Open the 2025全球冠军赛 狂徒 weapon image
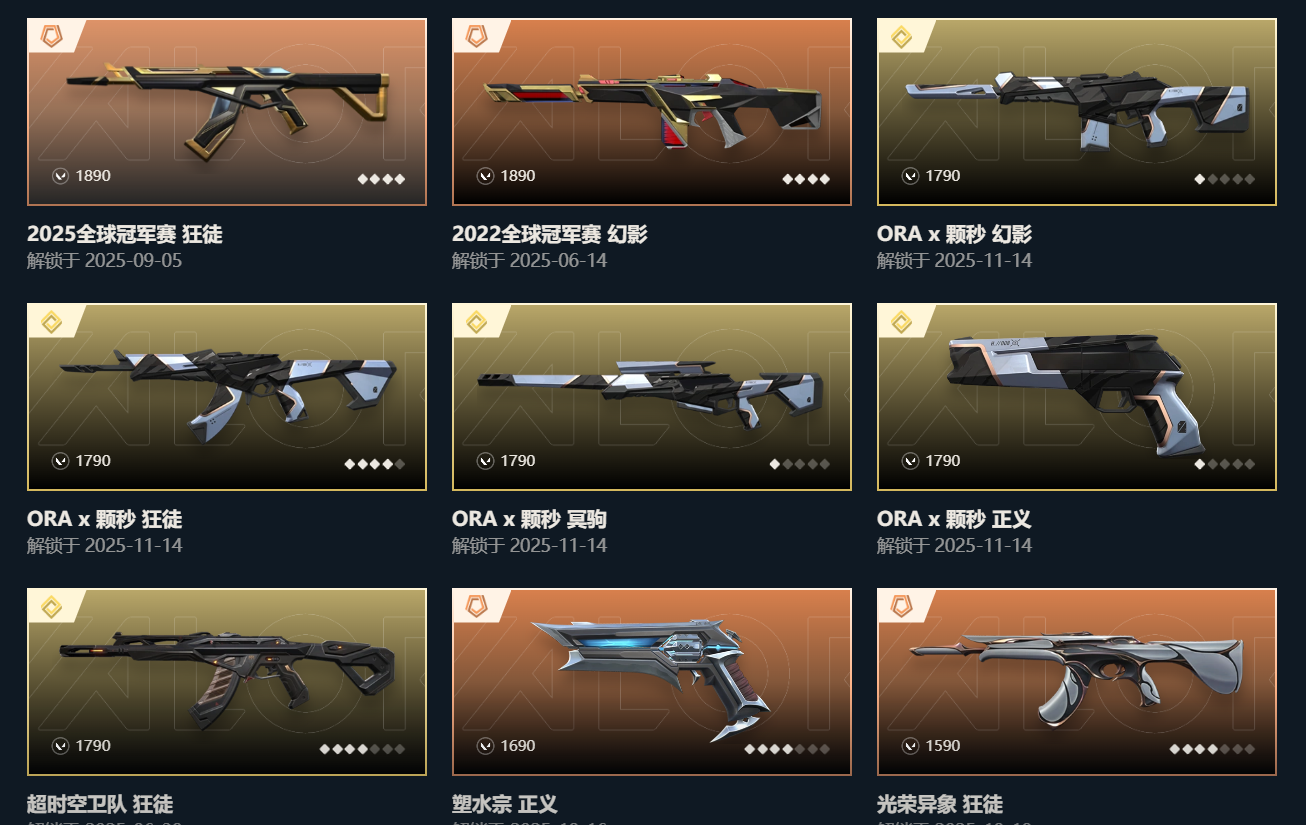Viewport: 1306px width, 825px height. pyautogui.click(x=227, y=112)
